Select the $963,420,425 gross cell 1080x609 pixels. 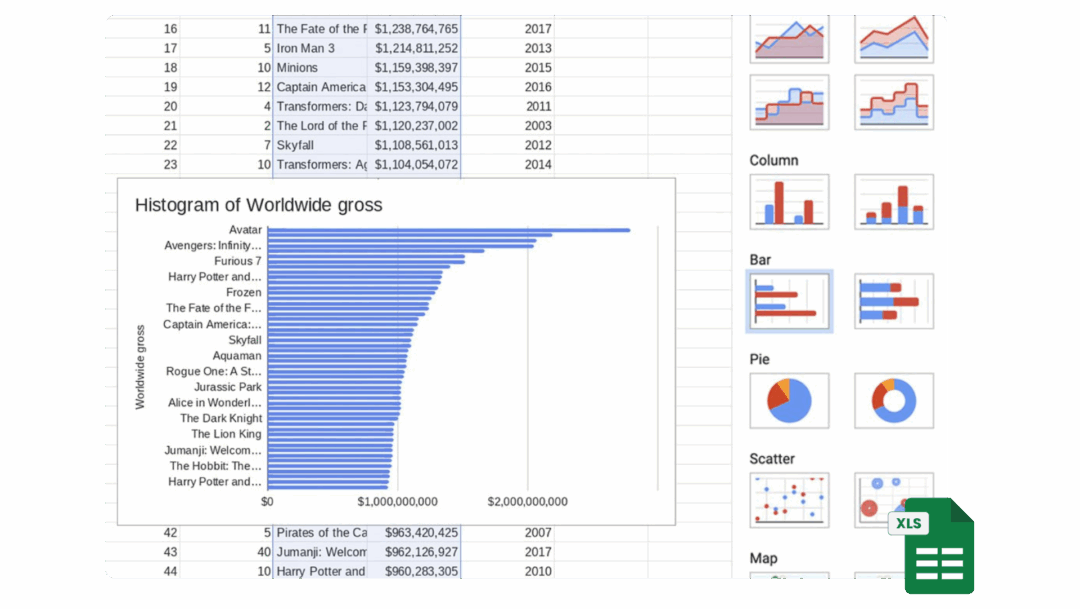[x=414, y=533]
